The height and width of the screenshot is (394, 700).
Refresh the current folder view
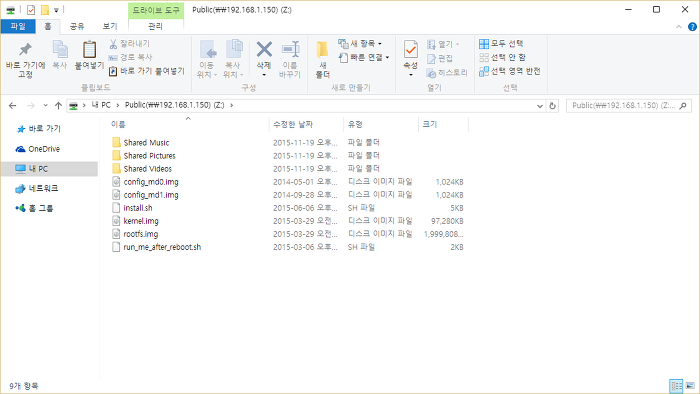click(552, 106)
